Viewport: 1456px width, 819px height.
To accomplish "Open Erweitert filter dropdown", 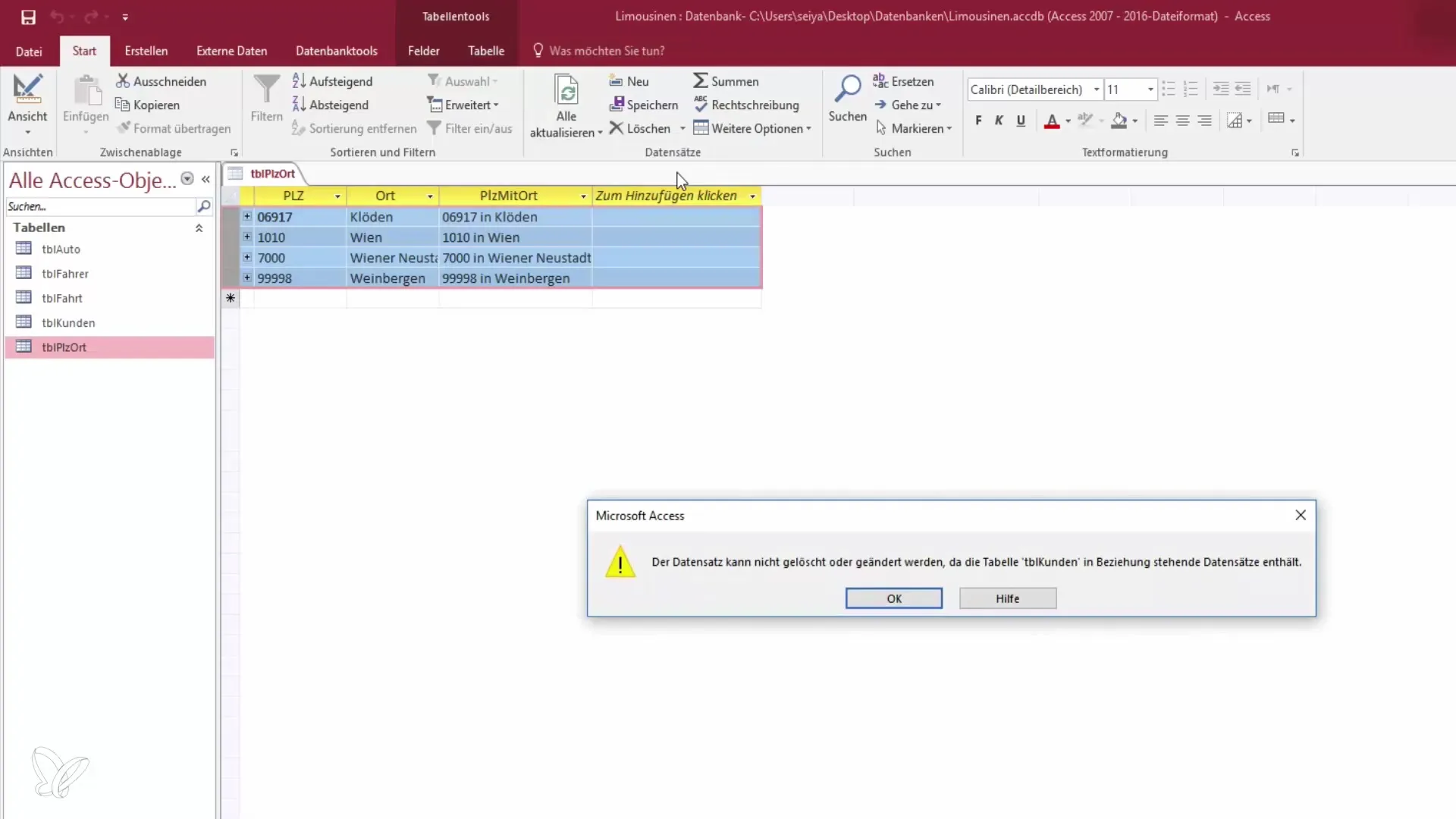I will point(463,105).
